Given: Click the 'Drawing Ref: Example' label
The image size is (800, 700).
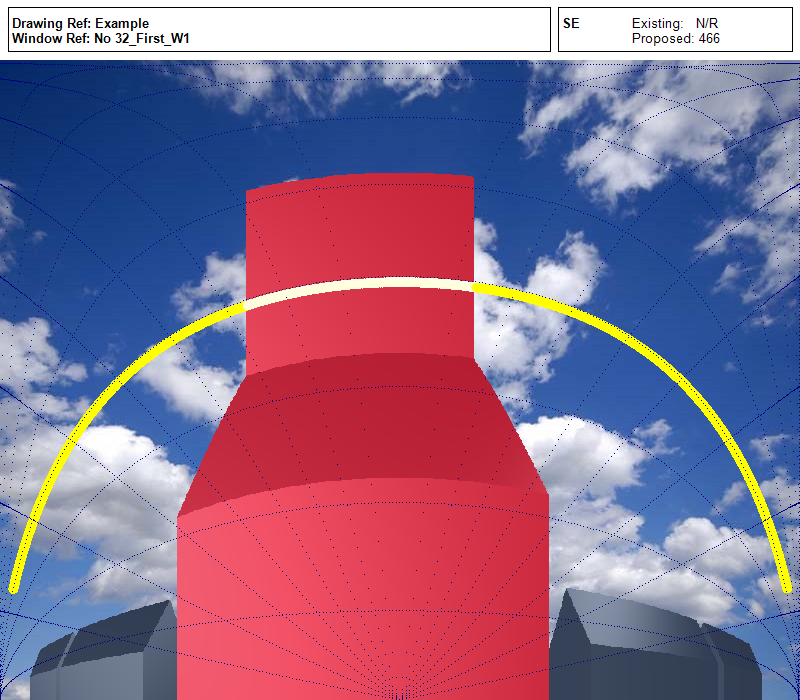Looking at the screenshot, I should (80, 23).
